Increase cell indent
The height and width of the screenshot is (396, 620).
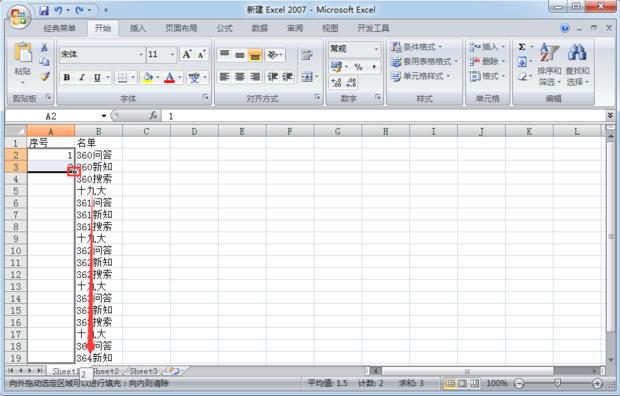click(x=287, y=76)
